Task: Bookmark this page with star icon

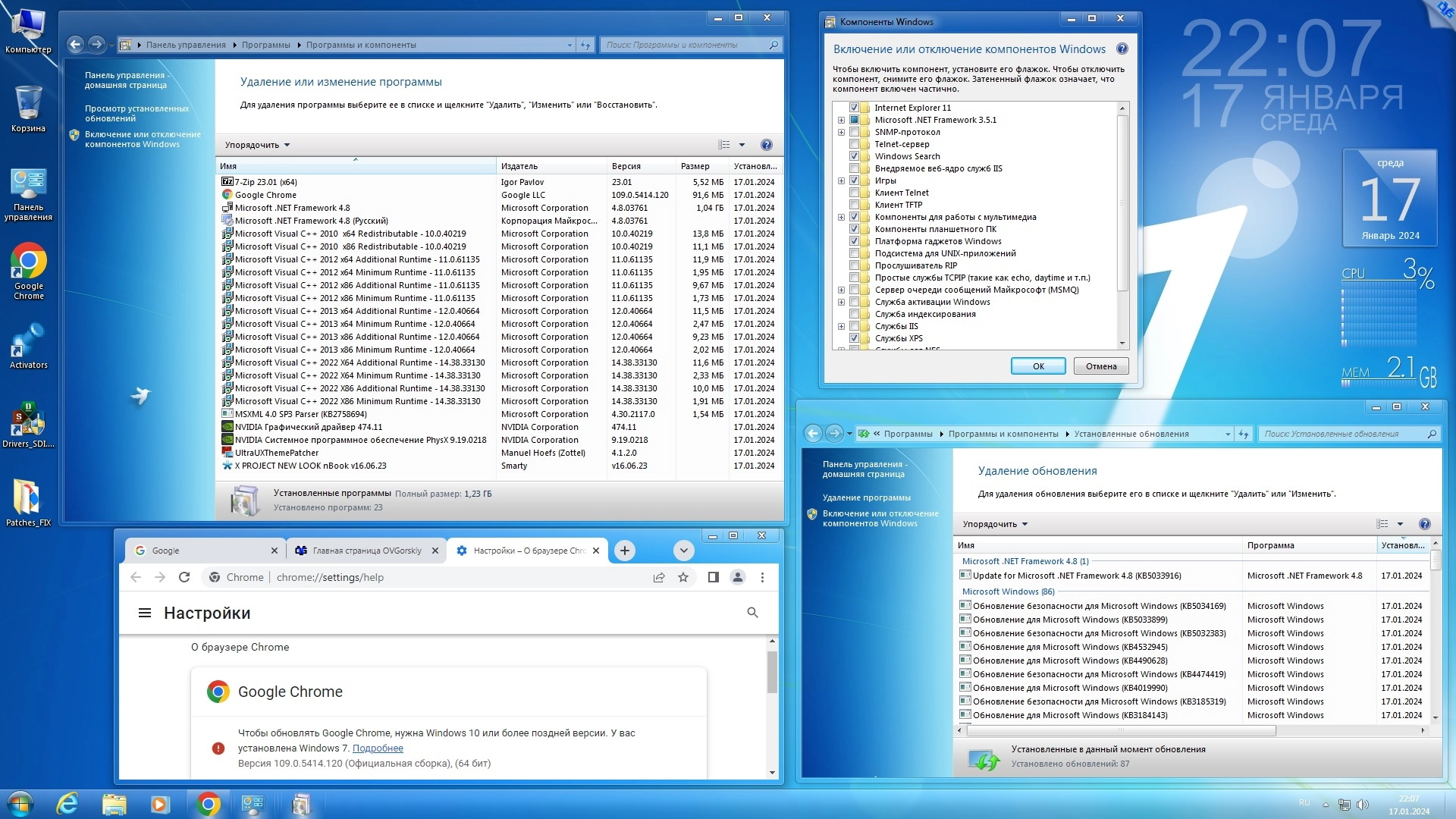Action: point(683,577)
